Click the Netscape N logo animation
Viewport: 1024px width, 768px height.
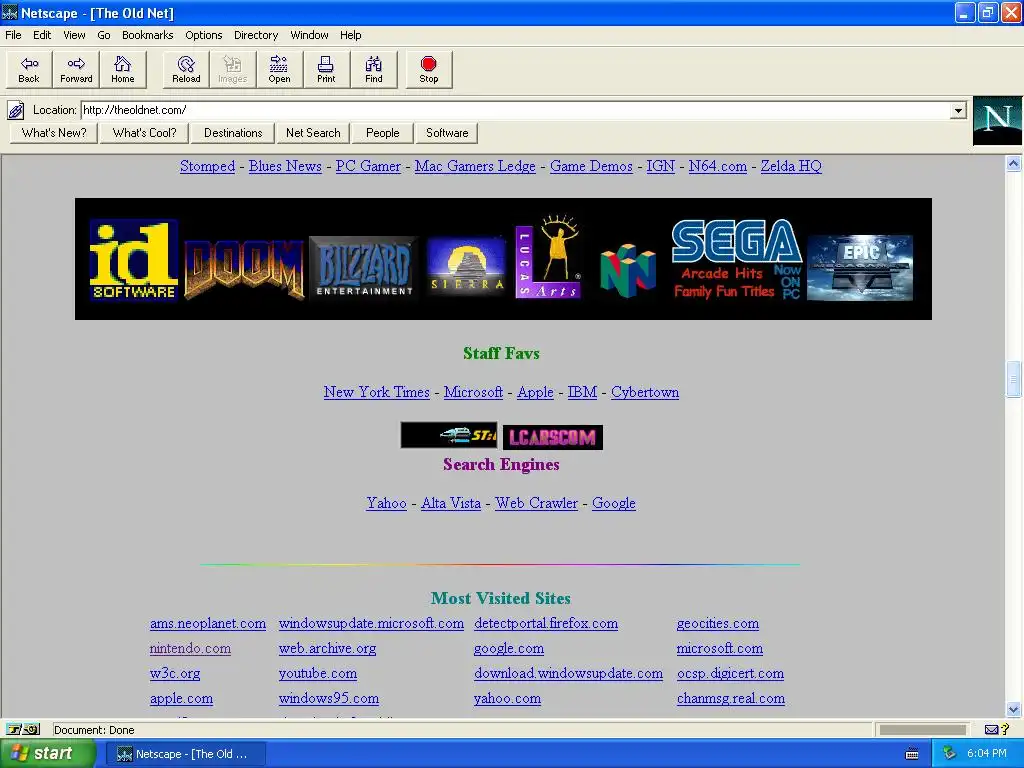[997, 120]
